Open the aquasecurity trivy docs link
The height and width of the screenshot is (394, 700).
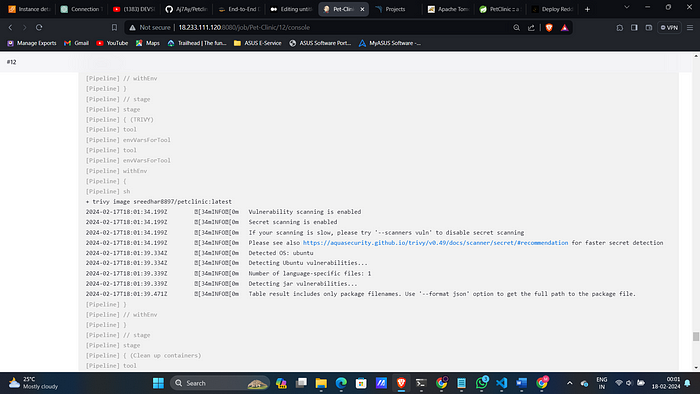point(435,243)
